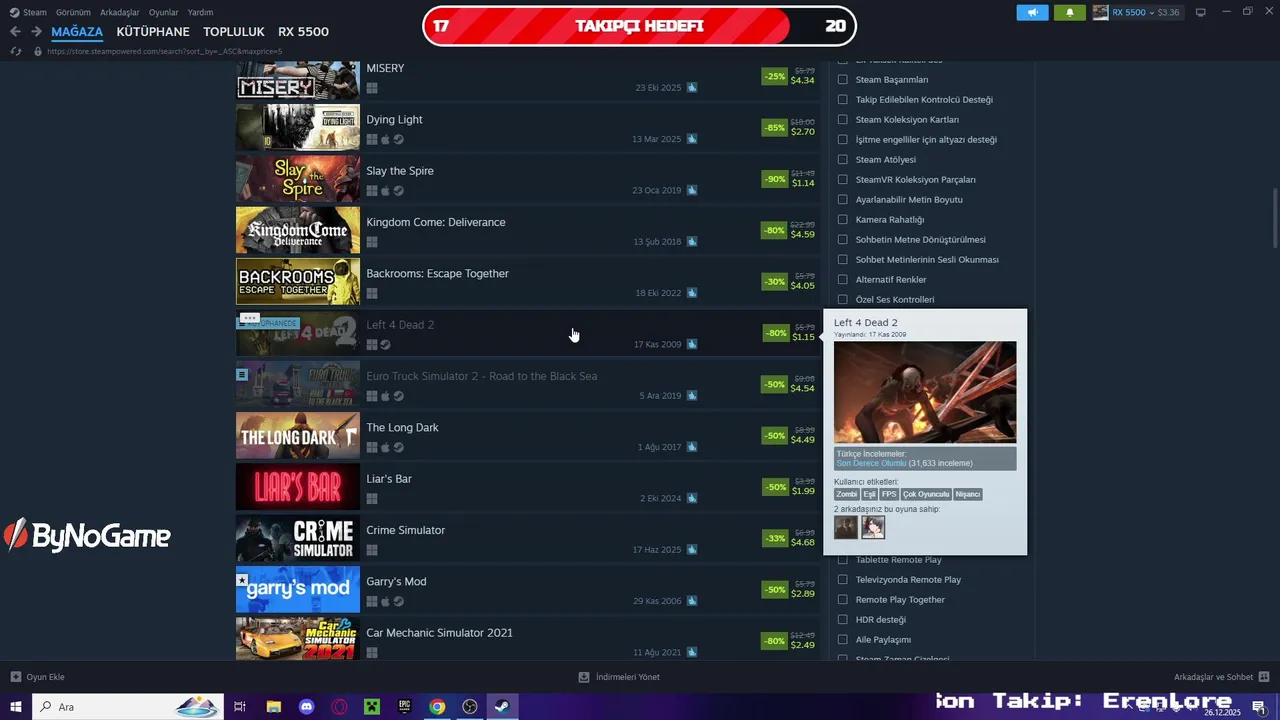Viewport: 1280px width, 720px height.
Task: Click the Zombi tag in the tooltip
Action: (x=846, y=494)
